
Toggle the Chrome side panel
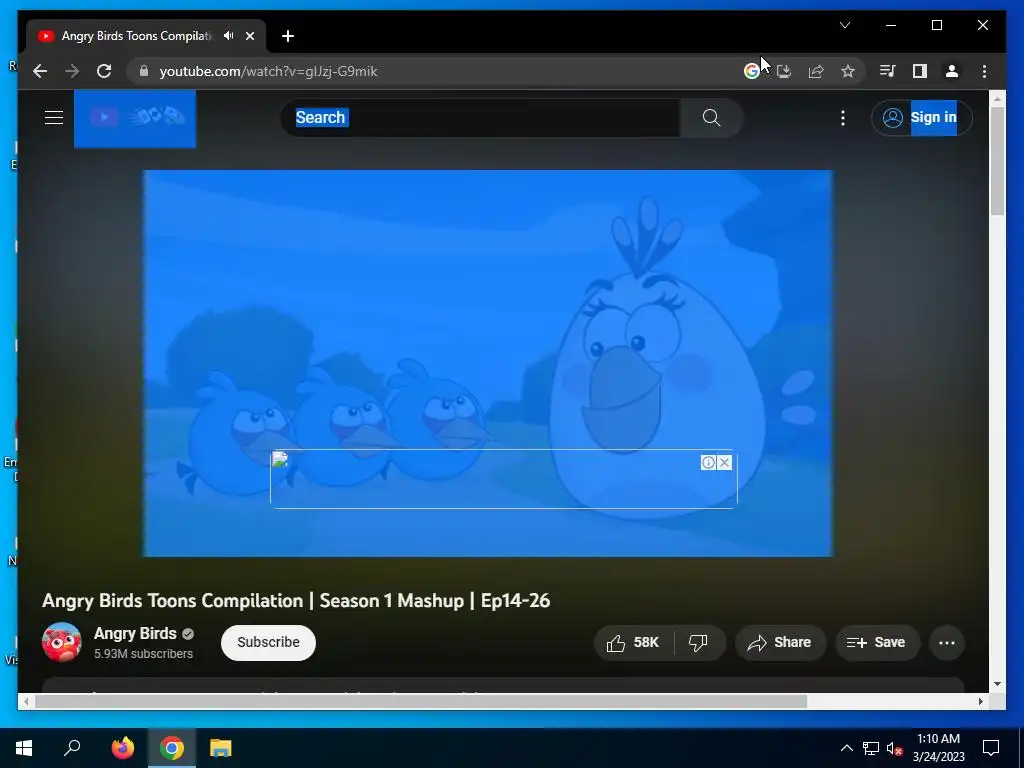tap(920, 71)
